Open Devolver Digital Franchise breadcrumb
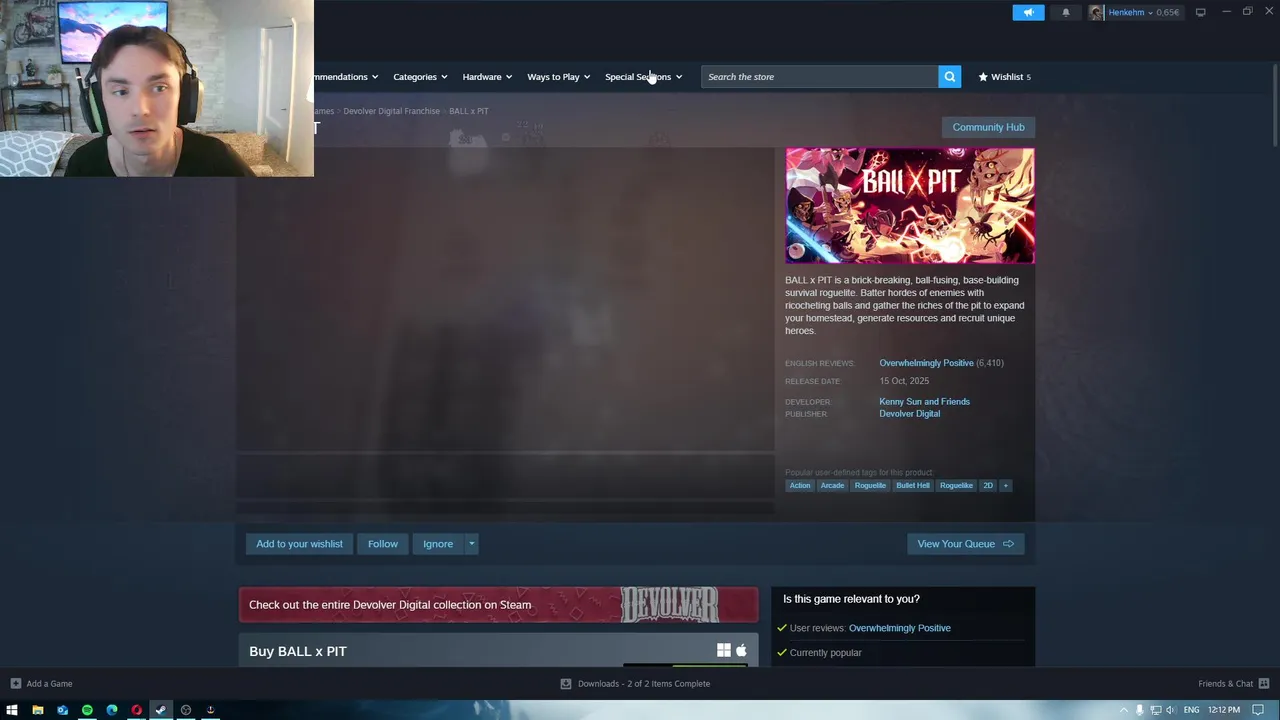 click(x=391, y=111)
